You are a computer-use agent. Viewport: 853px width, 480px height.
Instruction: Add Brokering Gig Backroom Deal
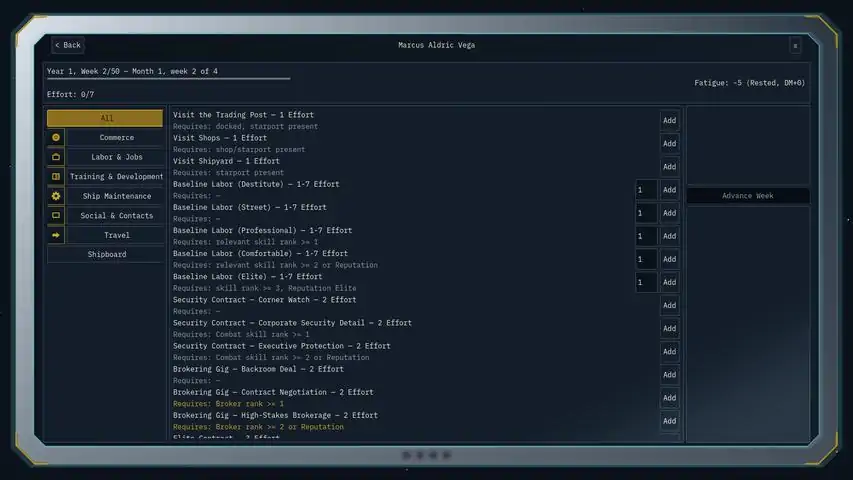point(670,375)
